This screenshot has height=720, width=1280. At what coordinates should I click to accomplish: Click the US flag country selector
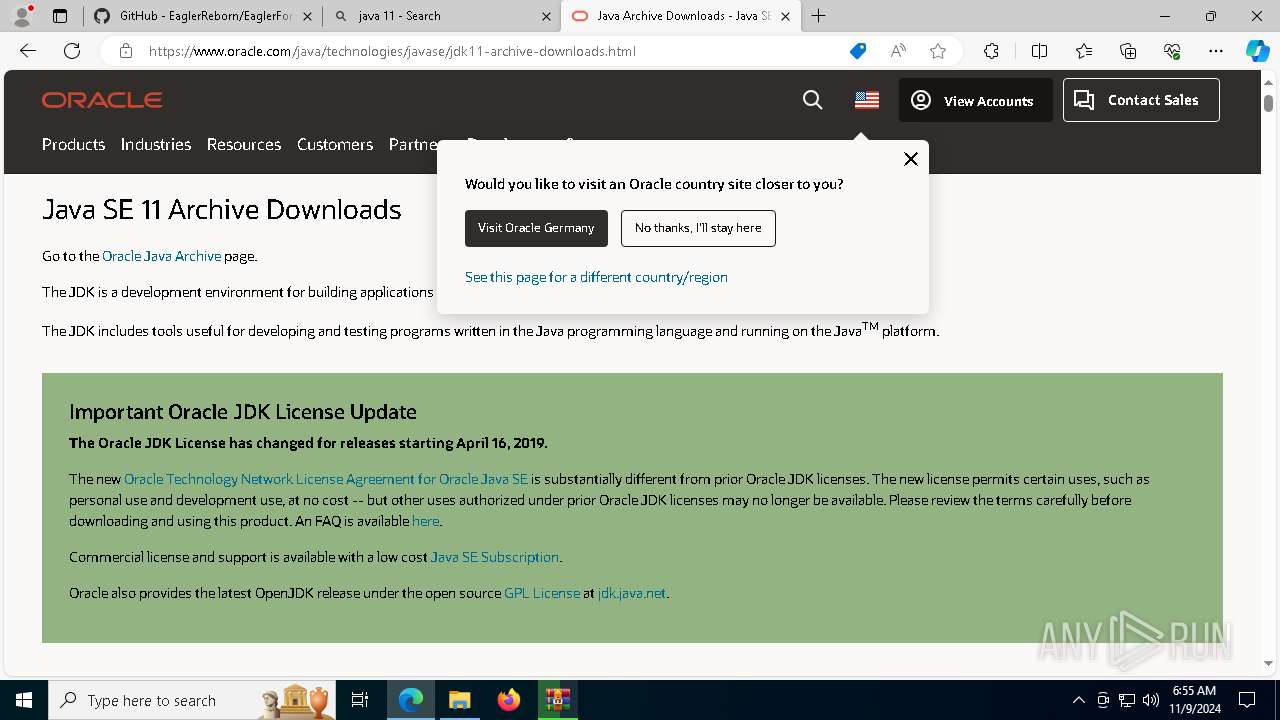[x=867, y=100]
